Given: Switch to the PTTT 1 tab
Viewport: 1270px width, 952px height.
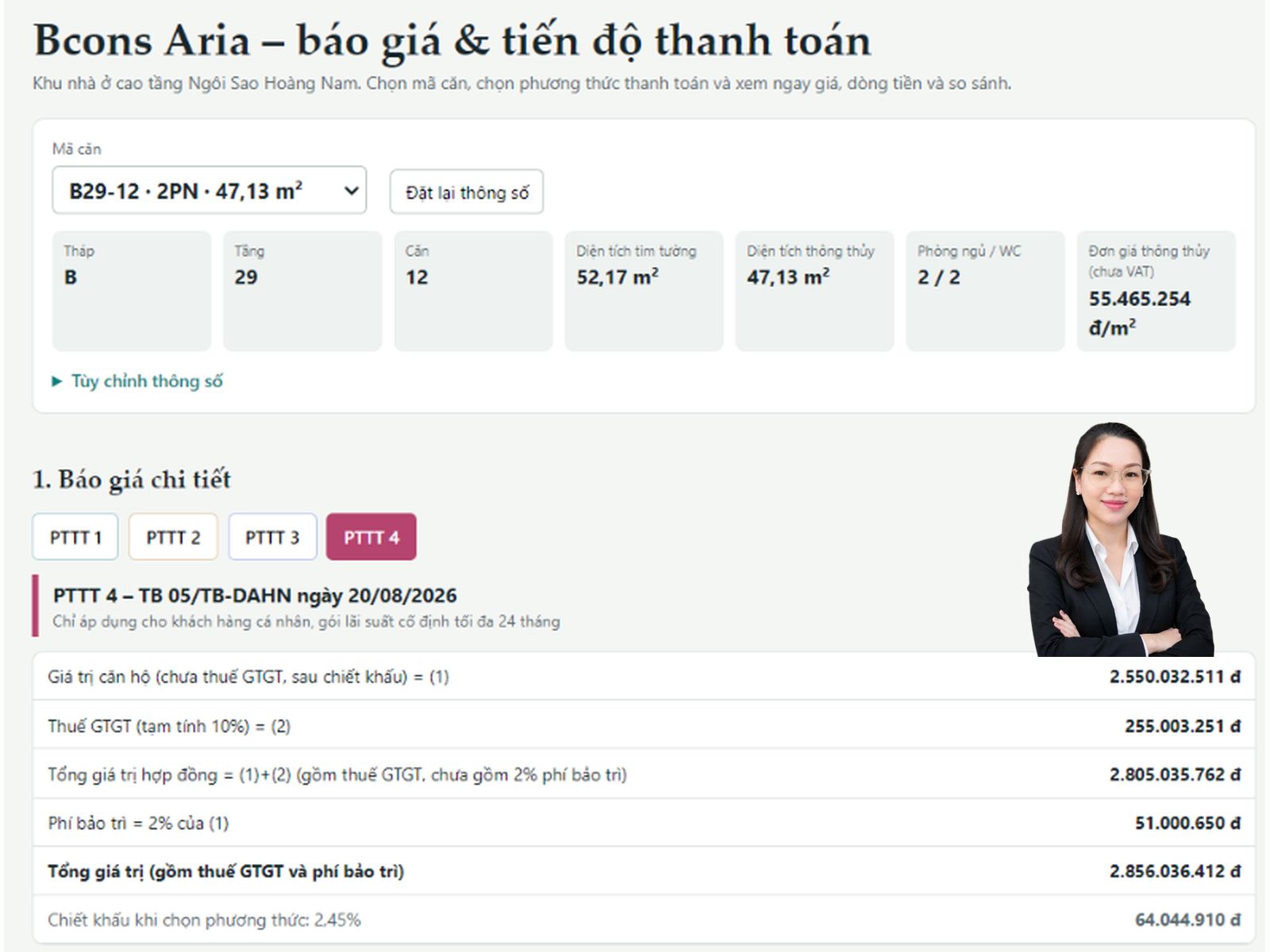Looking at the screenshot, I should [75, 537].
